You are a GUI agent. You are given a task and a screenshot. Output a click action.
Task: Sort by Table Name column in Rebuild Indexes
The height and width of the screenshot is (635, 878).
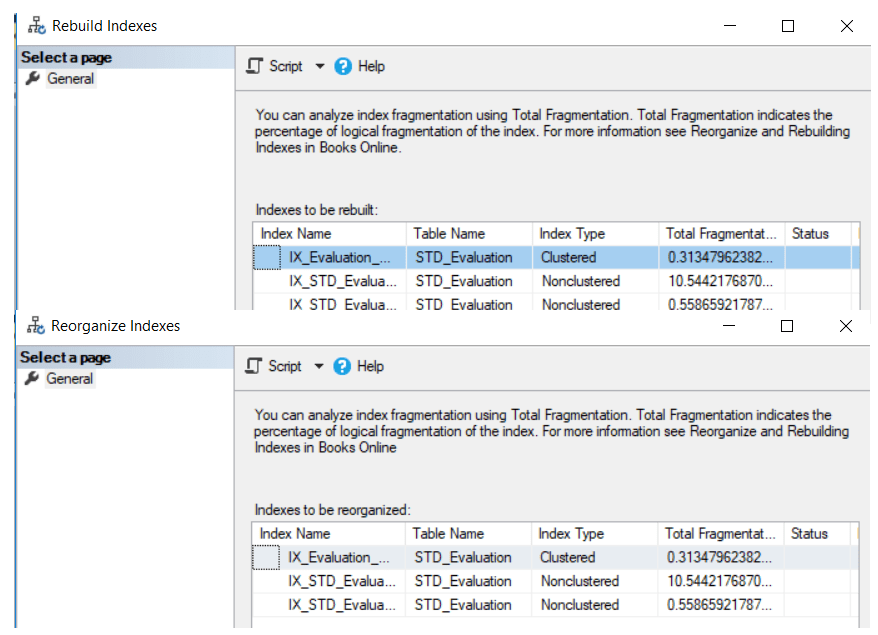tap(469, 234)
